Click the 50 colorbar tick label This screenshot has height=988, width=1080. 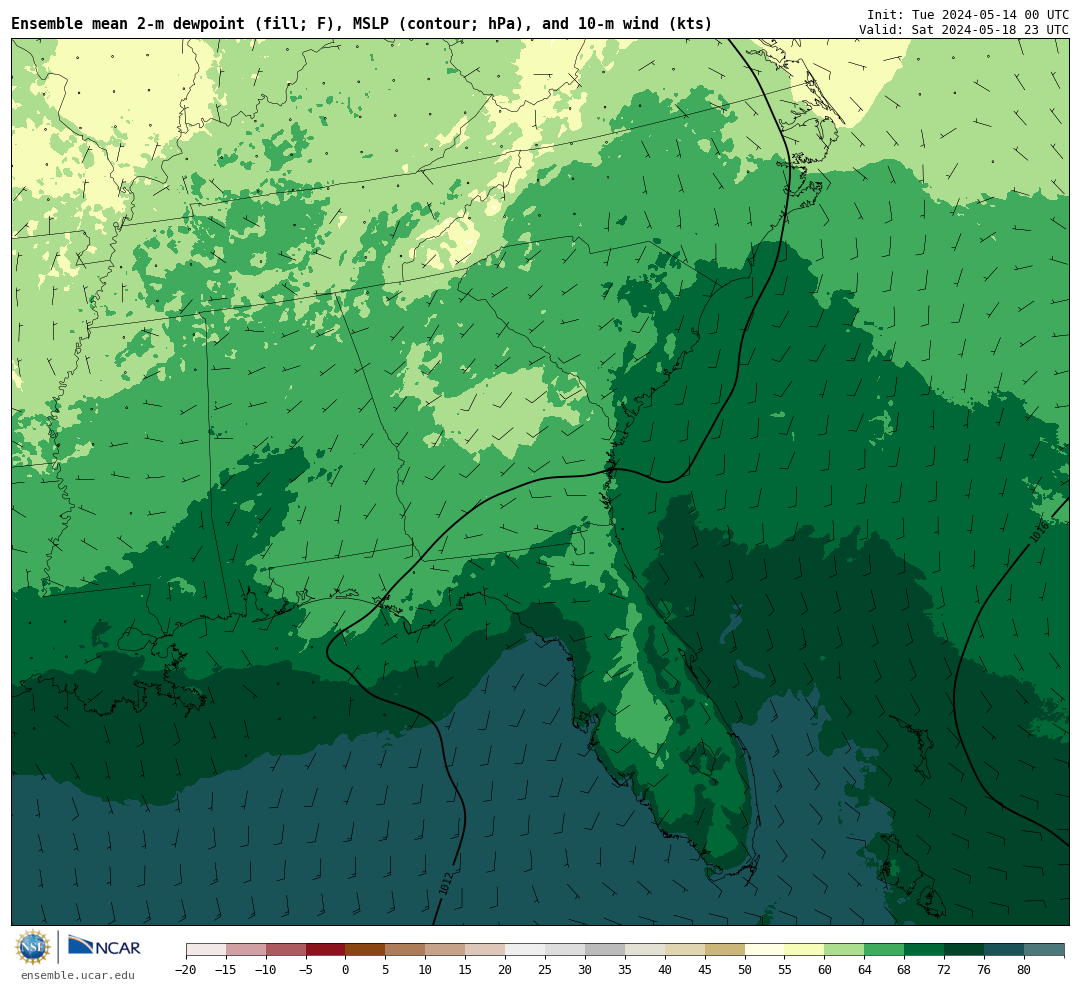coord(745,969)
